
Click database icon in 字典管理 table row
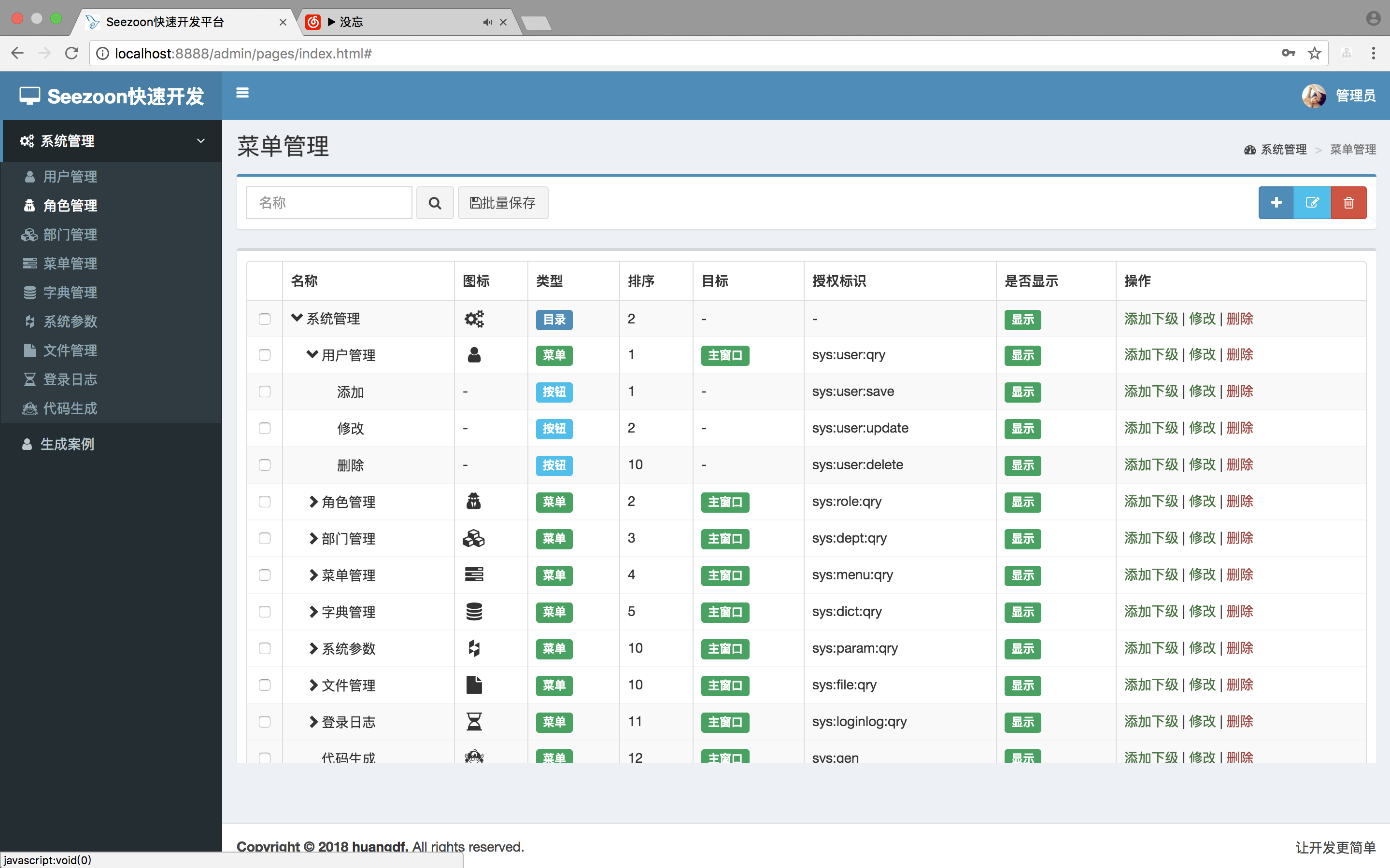pyautogui.click(x=474, y=611)
